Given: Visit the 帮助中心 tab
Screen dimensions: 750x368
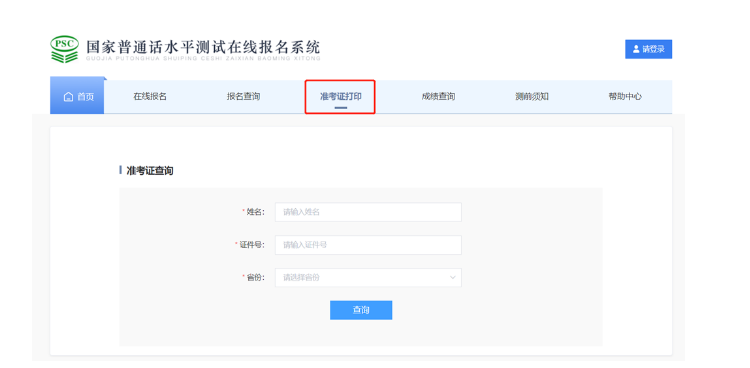Looking at the screenshot, I should [x=625, y=97].
